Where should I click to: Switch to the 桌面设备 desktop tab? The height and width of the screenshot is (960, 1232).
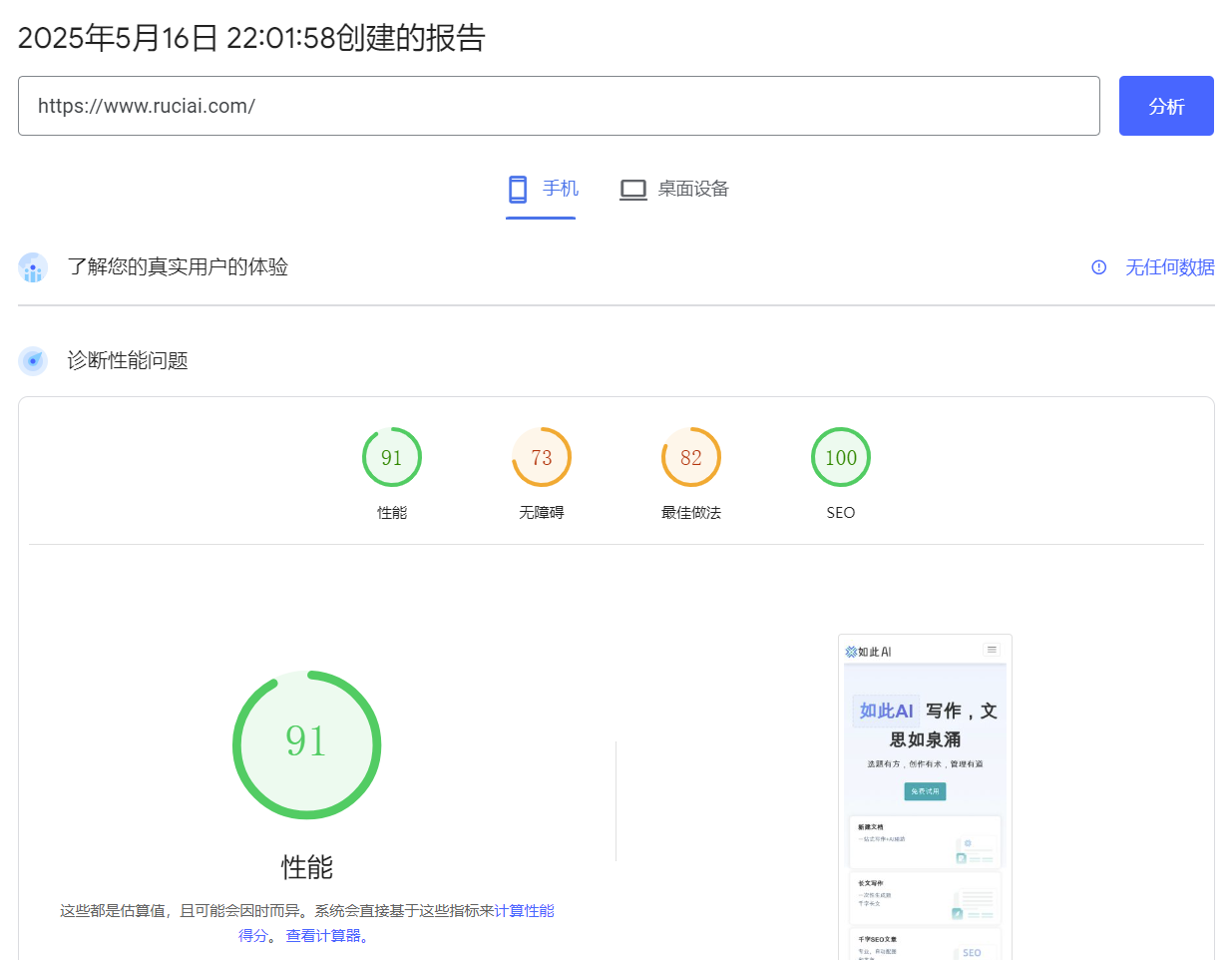click(x=674, y=189)
